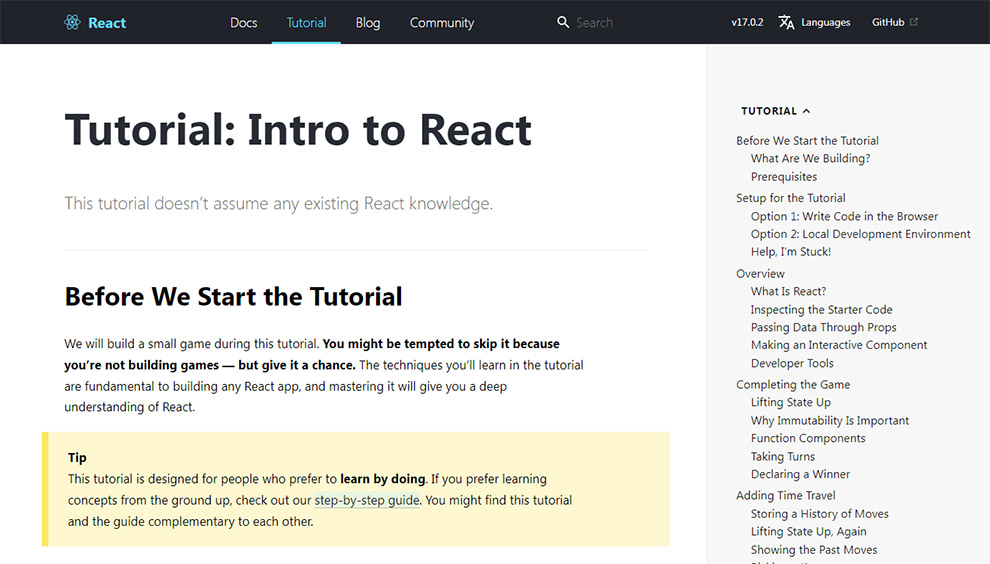Go to Setup for the Tutorial
990x564 pixels.
[x=790, y=198]
